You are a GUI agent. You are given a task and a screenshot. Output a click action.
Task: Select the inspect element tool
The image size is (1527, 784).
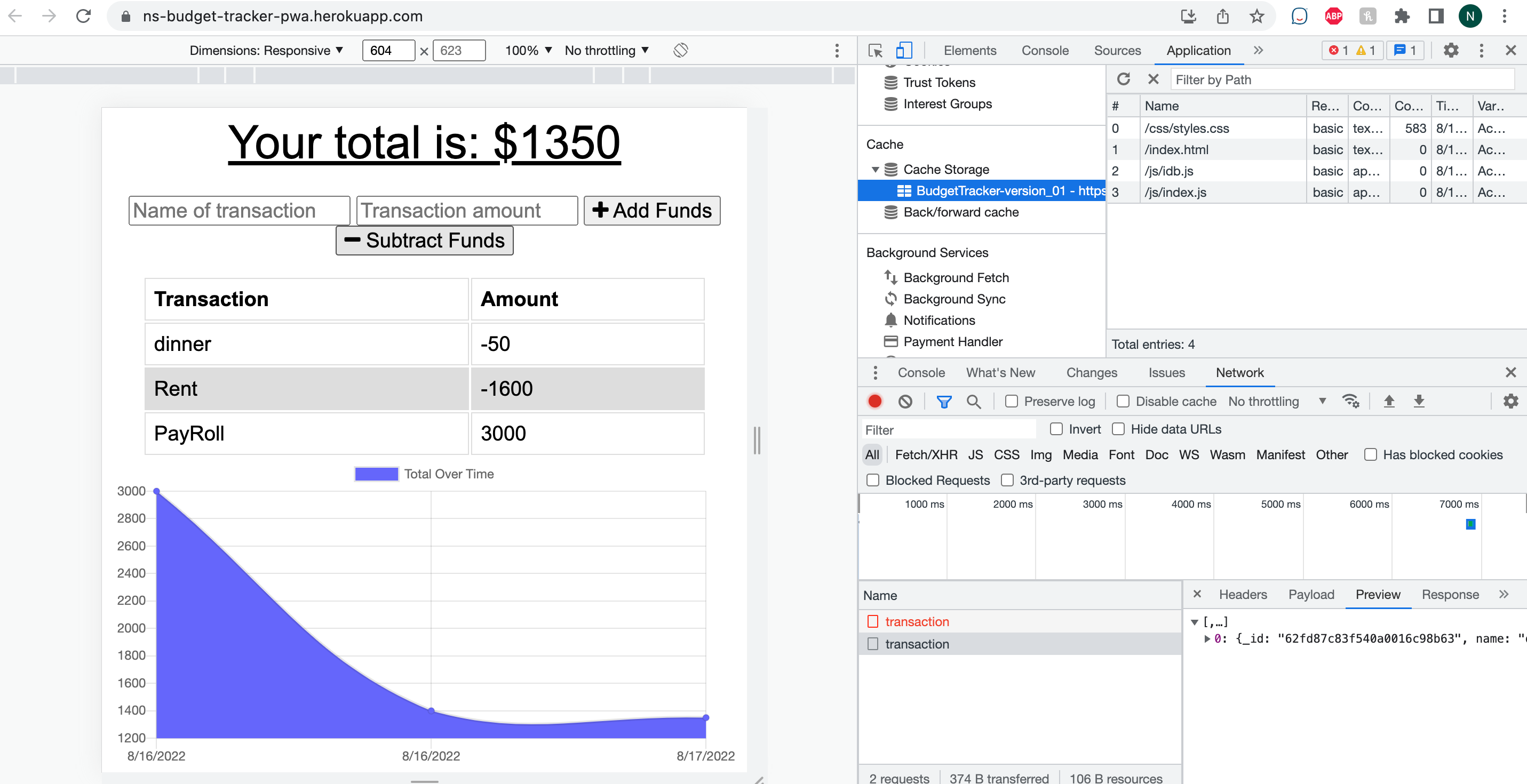[x=874, y=50]
